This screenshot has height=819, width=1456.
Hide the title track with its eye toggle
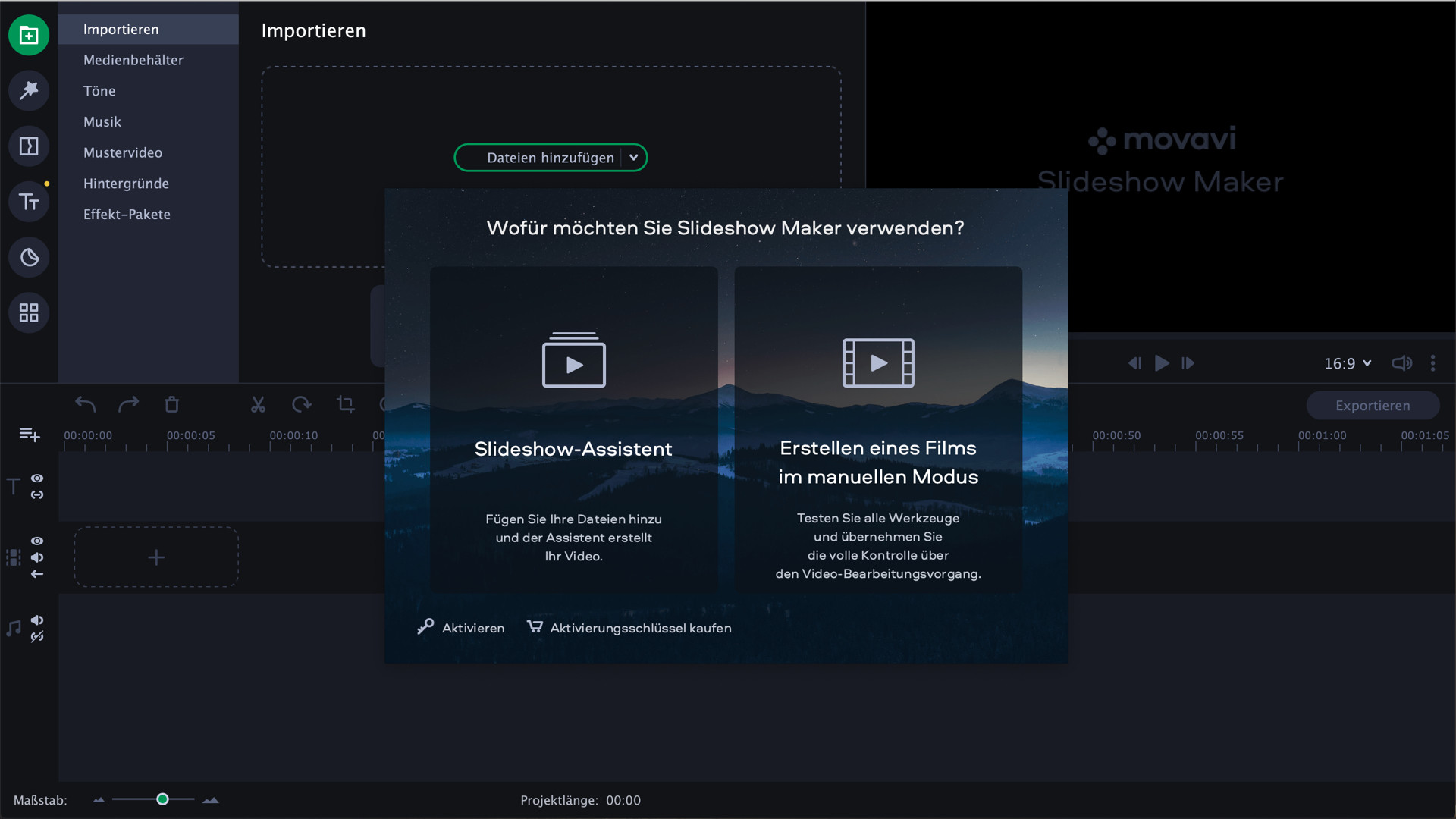point(36,478)
